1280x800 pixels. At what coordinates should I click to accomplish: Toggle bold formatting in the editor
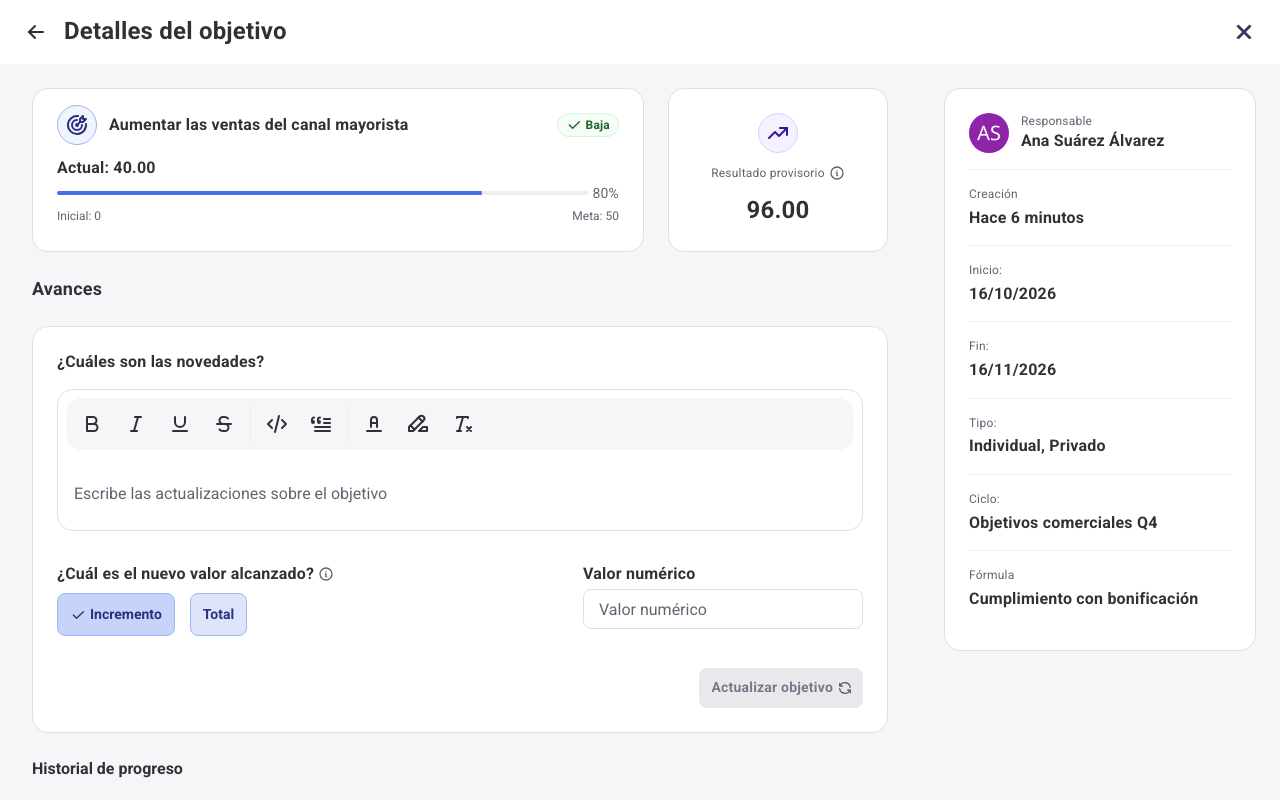pyautogui.click(x=92, y=424)
